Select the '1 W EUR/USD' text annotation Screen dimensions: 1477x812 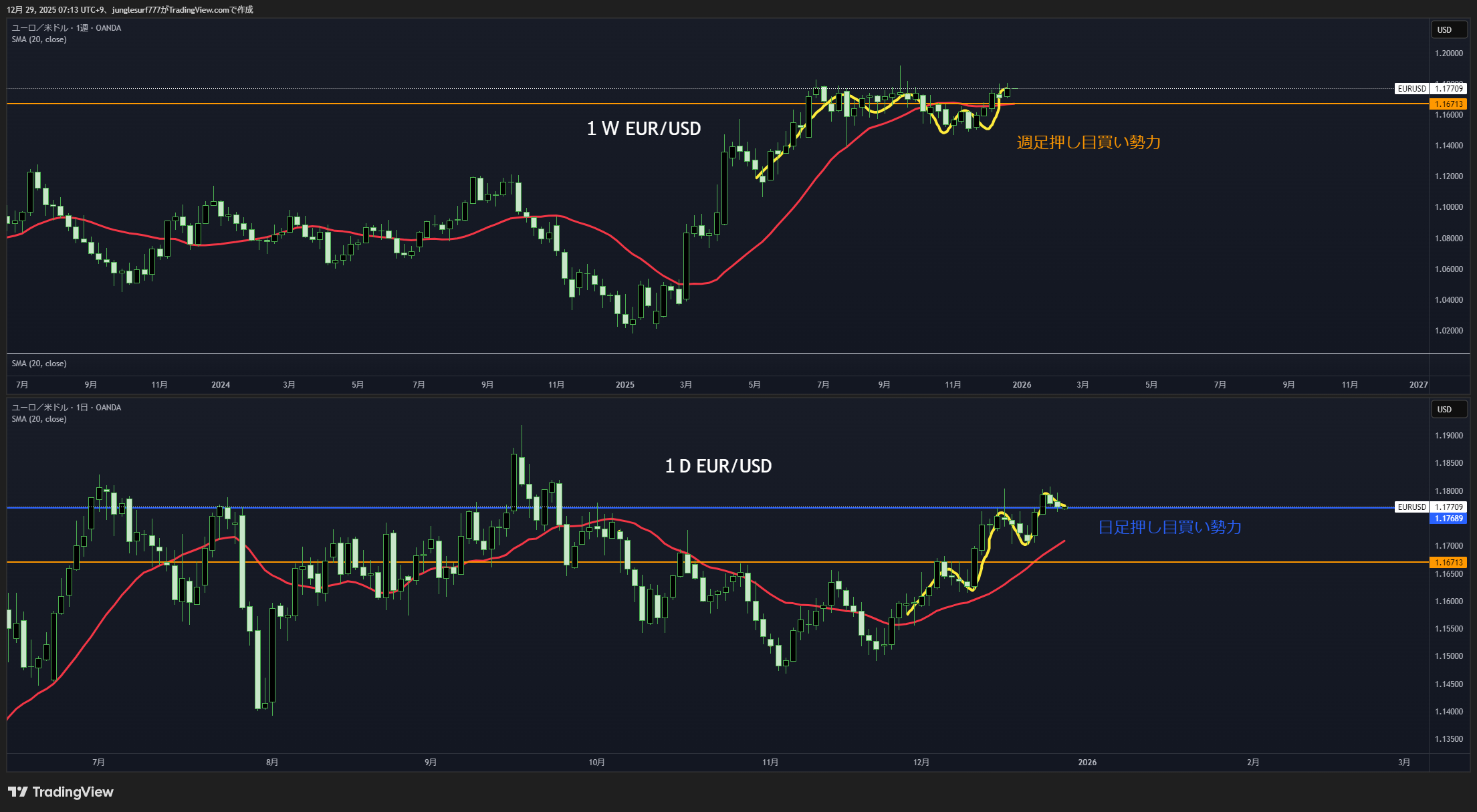[643, 128]
